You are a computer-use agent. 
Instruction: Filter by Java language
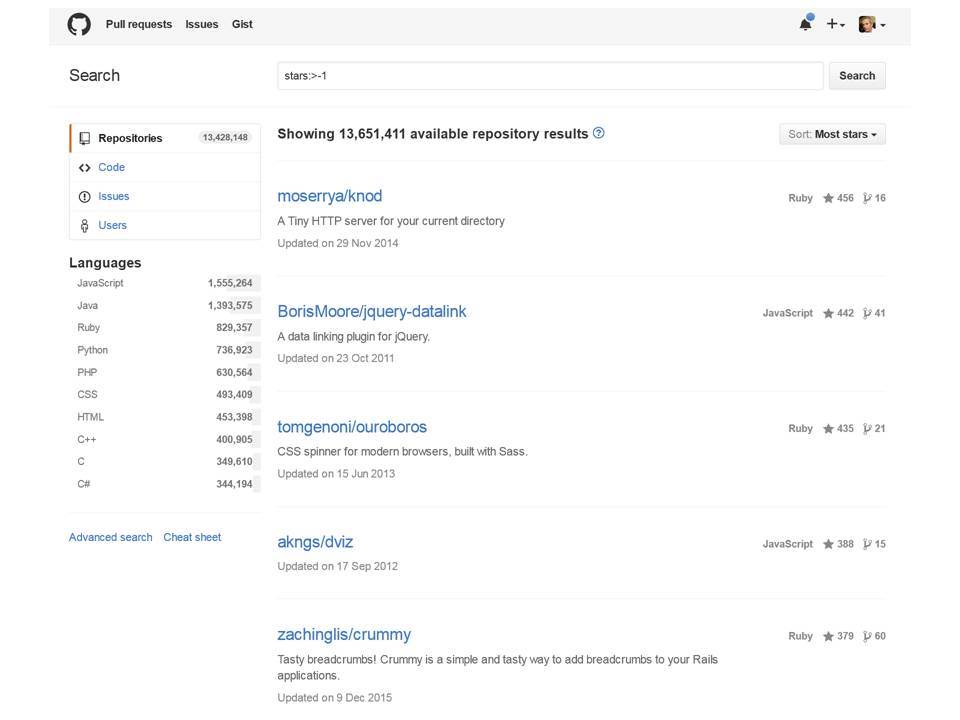pyautogui.click(x=165, y=306)
